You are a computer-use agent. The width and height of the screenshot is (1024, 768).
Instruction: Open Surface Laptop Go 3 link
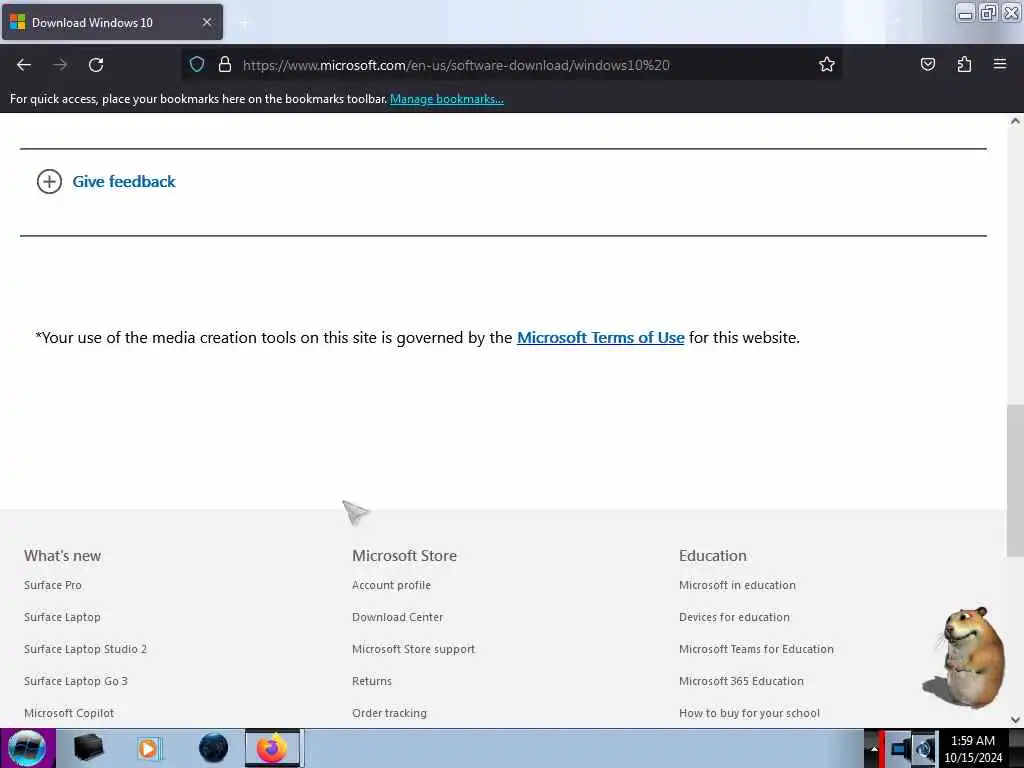(x=76, y=681)
